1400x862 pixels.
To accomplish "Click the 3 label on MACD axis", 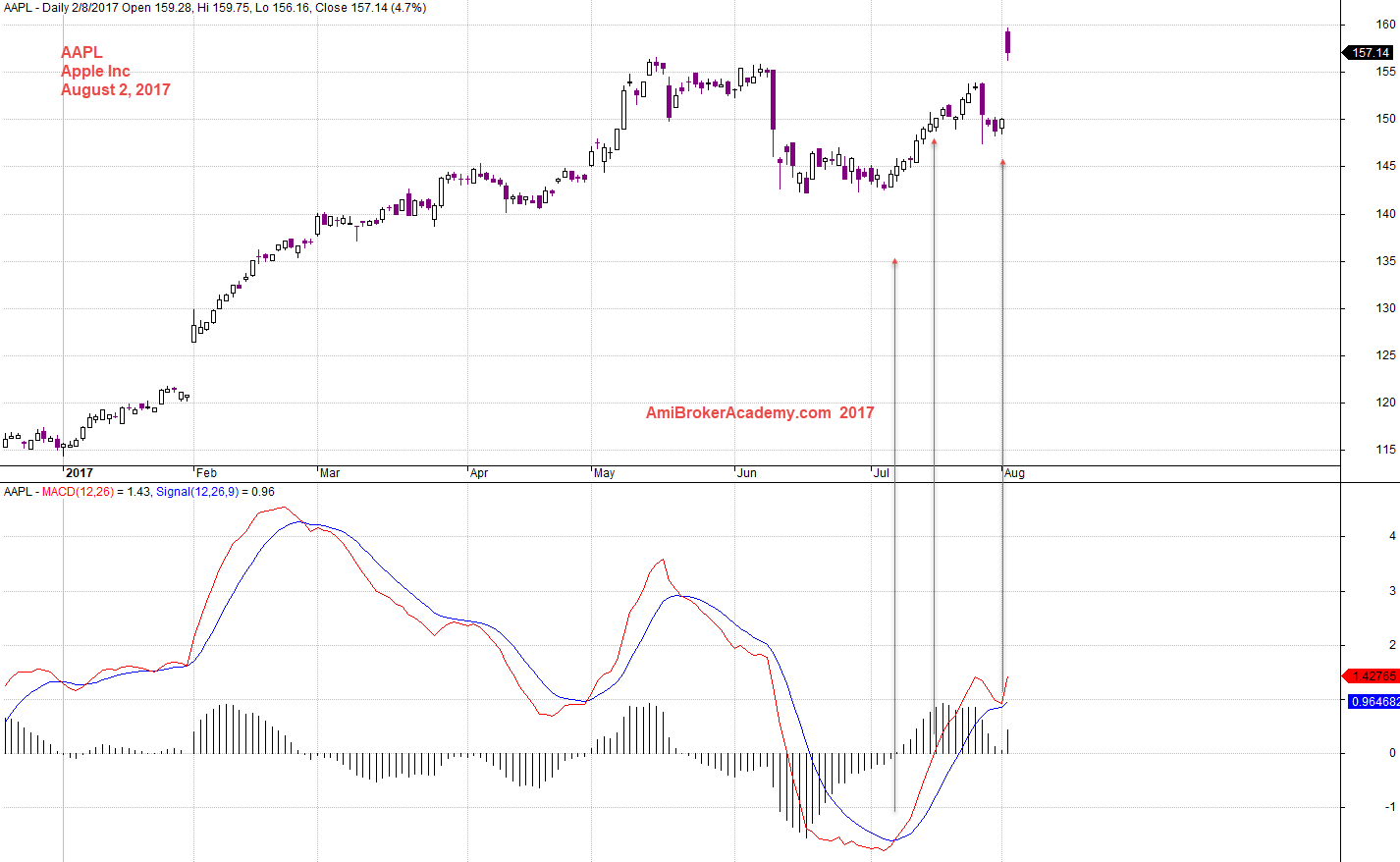I will [1392, 591].
